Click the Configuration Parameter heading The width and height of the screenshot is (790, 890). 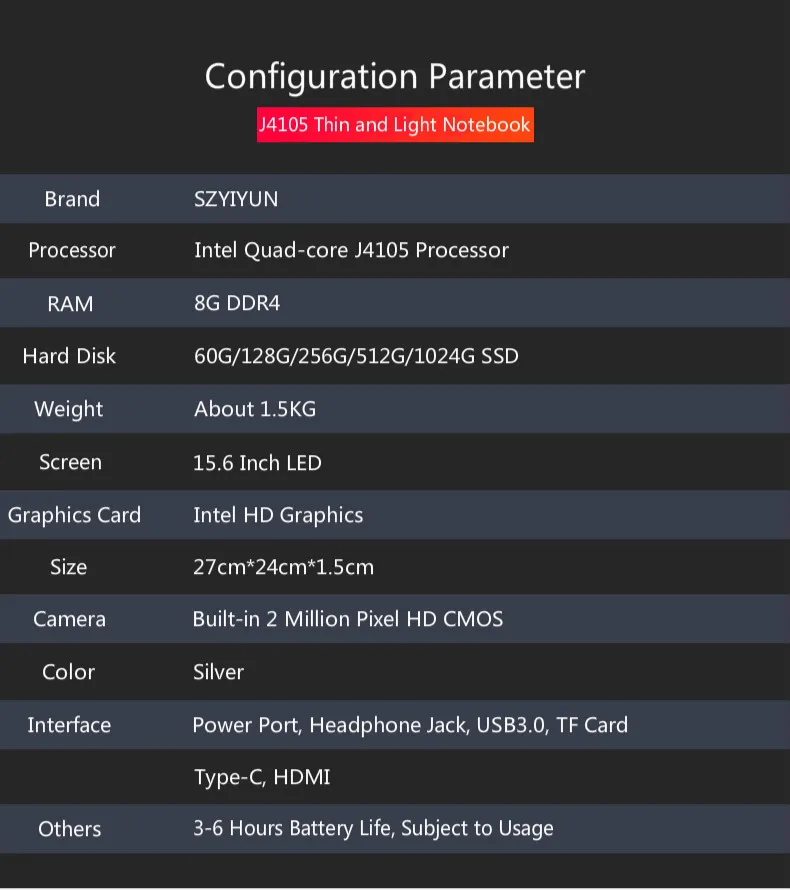[395, 76]
